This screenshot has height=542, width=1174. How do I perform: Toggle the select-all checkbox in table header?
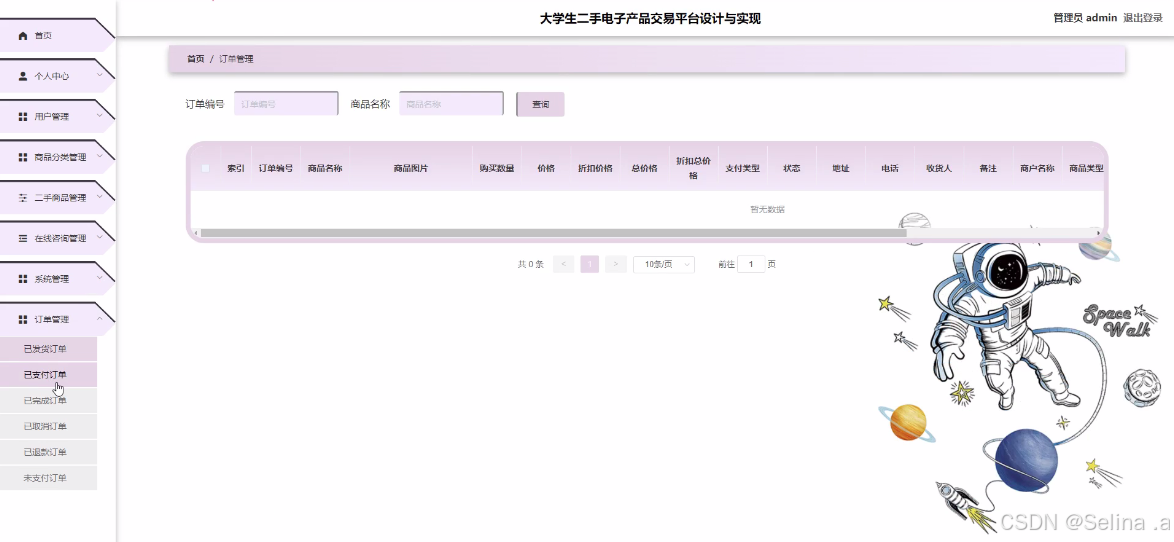pyautogui.click(x=205, y=168)
